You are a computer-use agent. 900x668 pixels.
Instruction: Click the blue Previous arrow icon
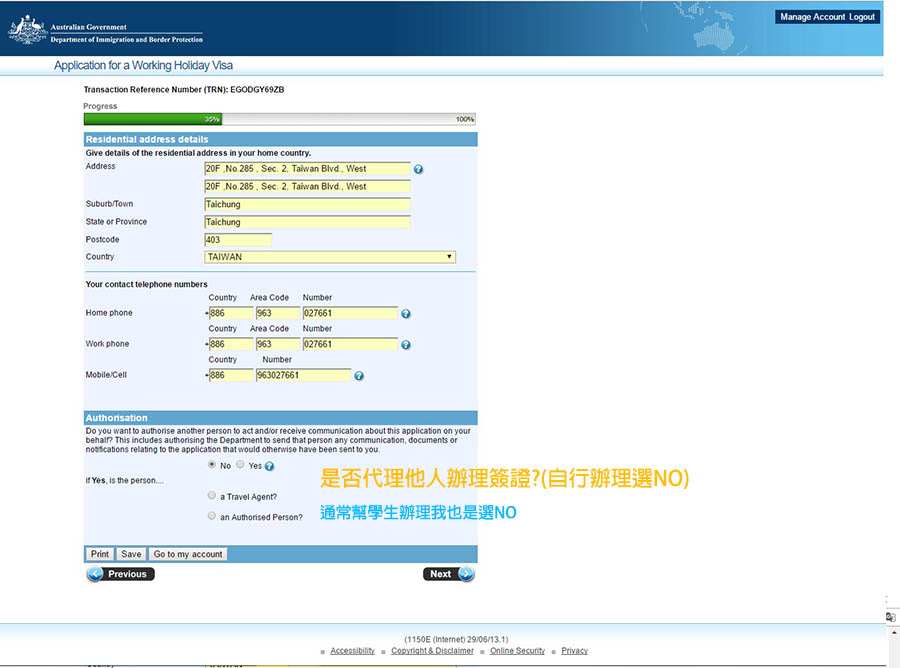coord(96,574)
